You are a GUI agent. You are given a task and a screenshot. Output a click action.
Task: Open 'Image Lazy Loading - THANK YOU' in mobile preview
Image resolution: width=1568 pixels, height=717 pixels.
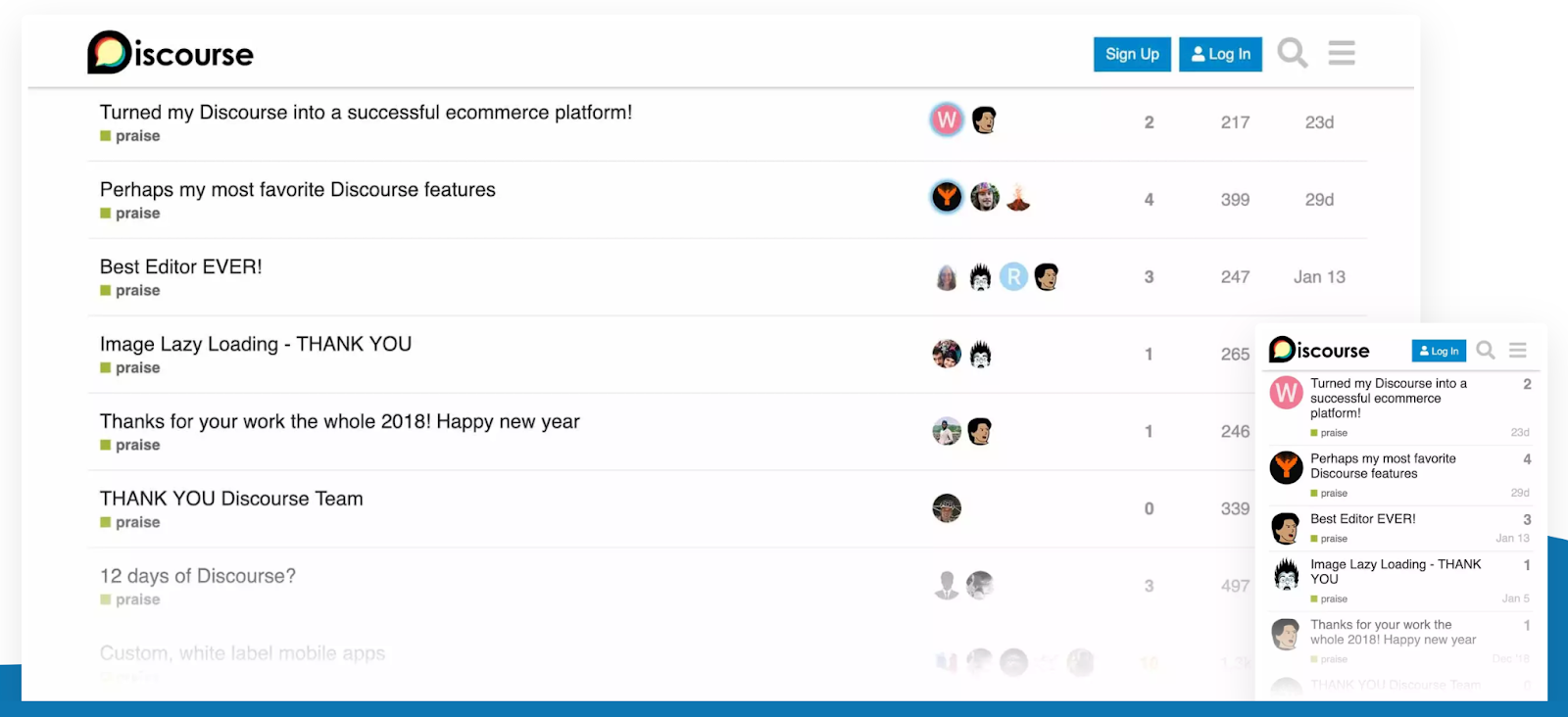pos(1396,572)
